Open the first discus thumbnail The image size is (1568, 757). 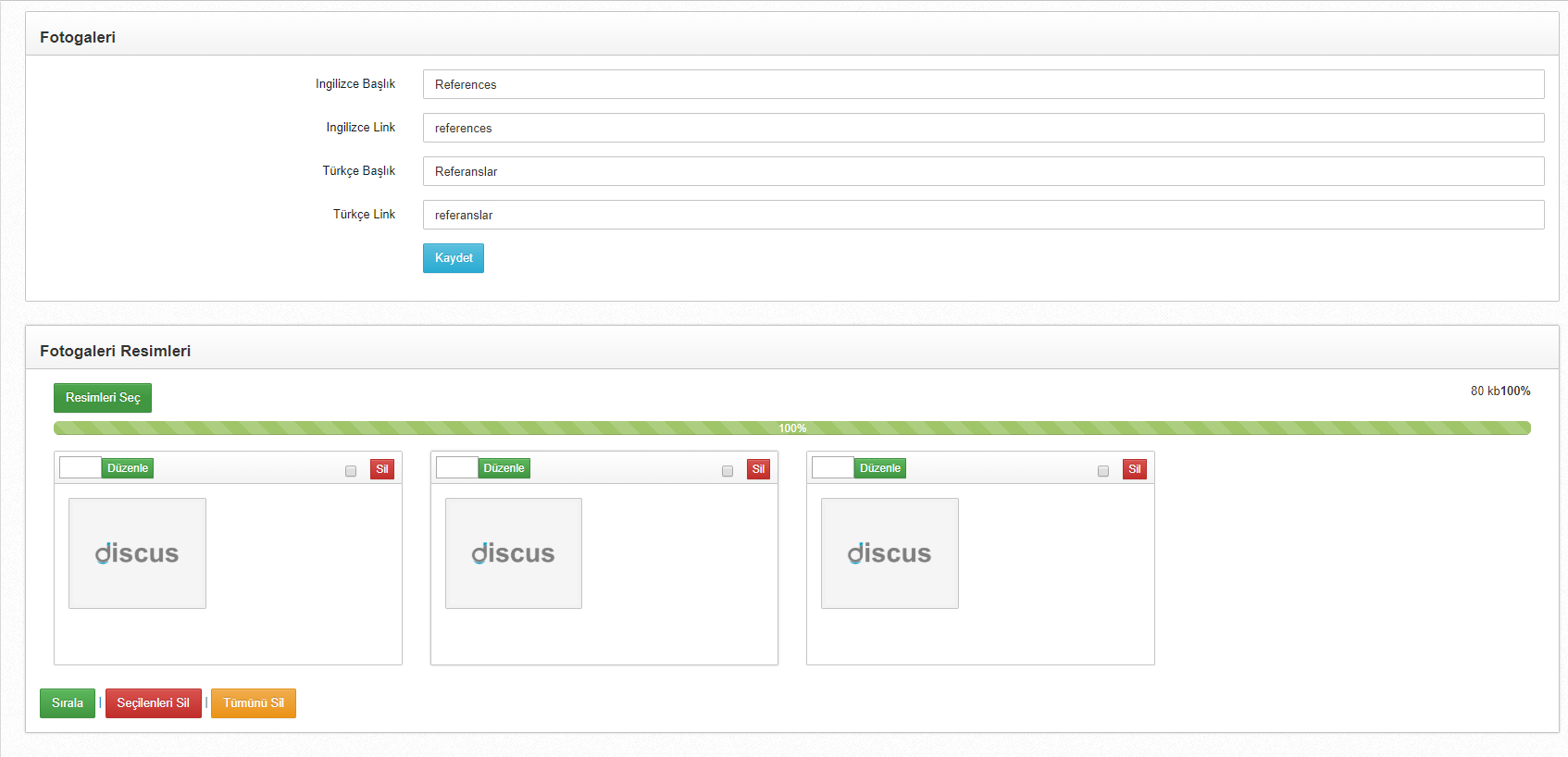pyautogui.click(x=137, y=553)
